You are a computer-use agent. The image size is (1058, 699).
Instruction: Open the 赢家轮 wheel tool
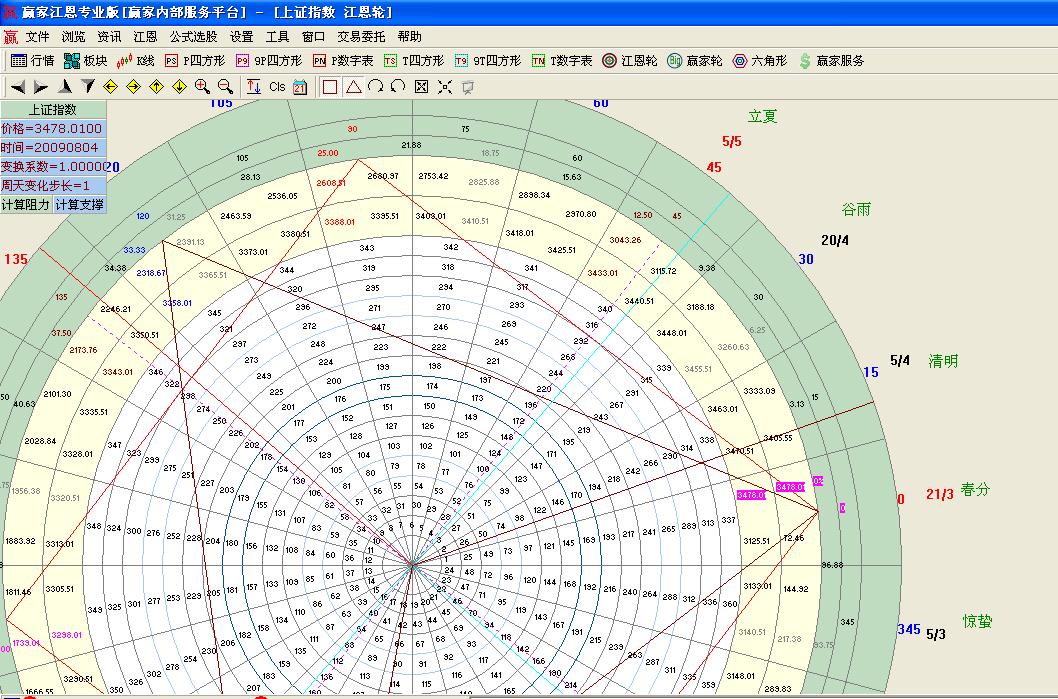pos(695,61)
